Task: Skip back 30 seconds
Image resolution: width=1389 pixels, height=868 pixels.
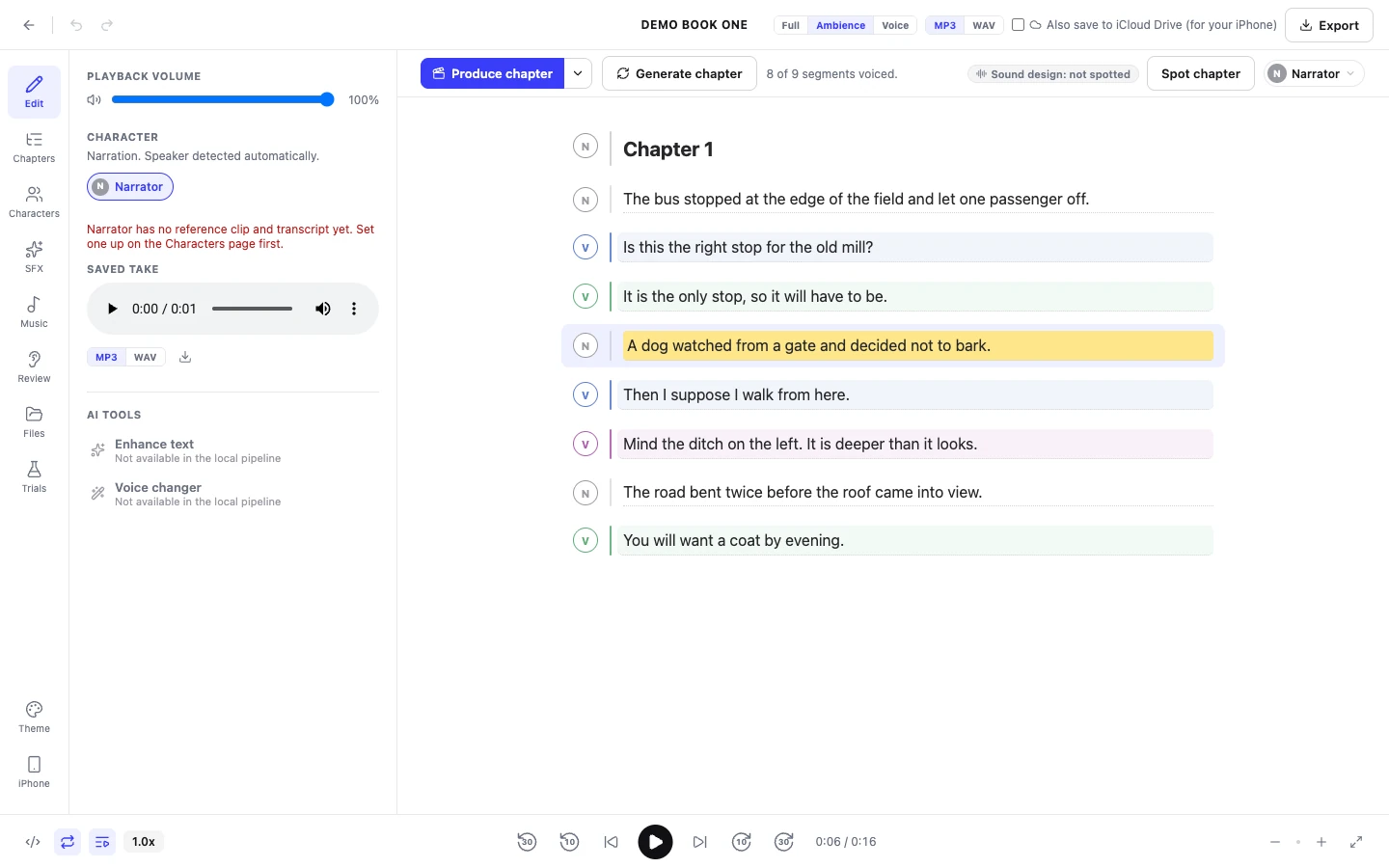Action: click(527, 842)
